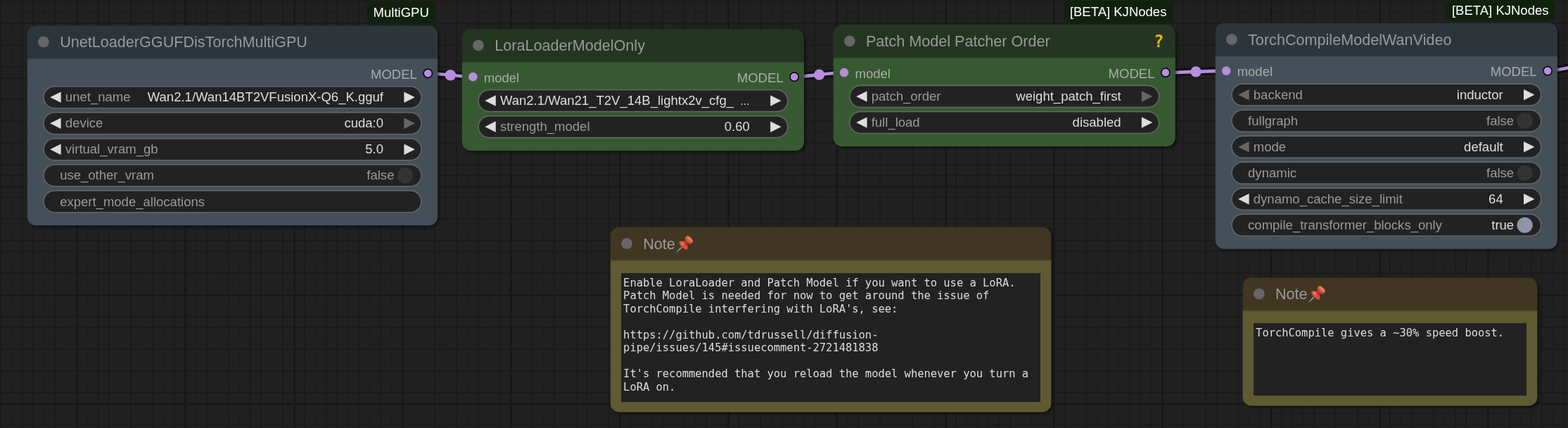Open help question mark on Patch Model node
Viewport: 1568px width, 428px height.
point(1159,42)
